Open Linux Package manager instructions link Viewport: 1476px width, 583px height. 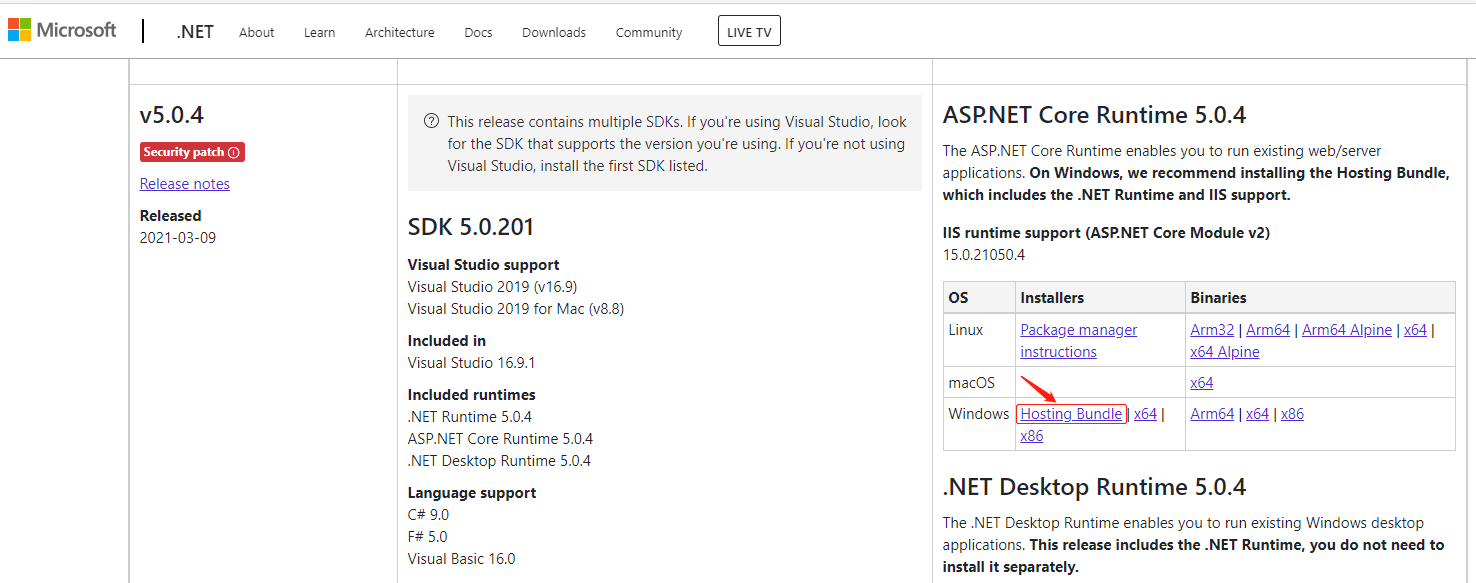pos(1079,341)
